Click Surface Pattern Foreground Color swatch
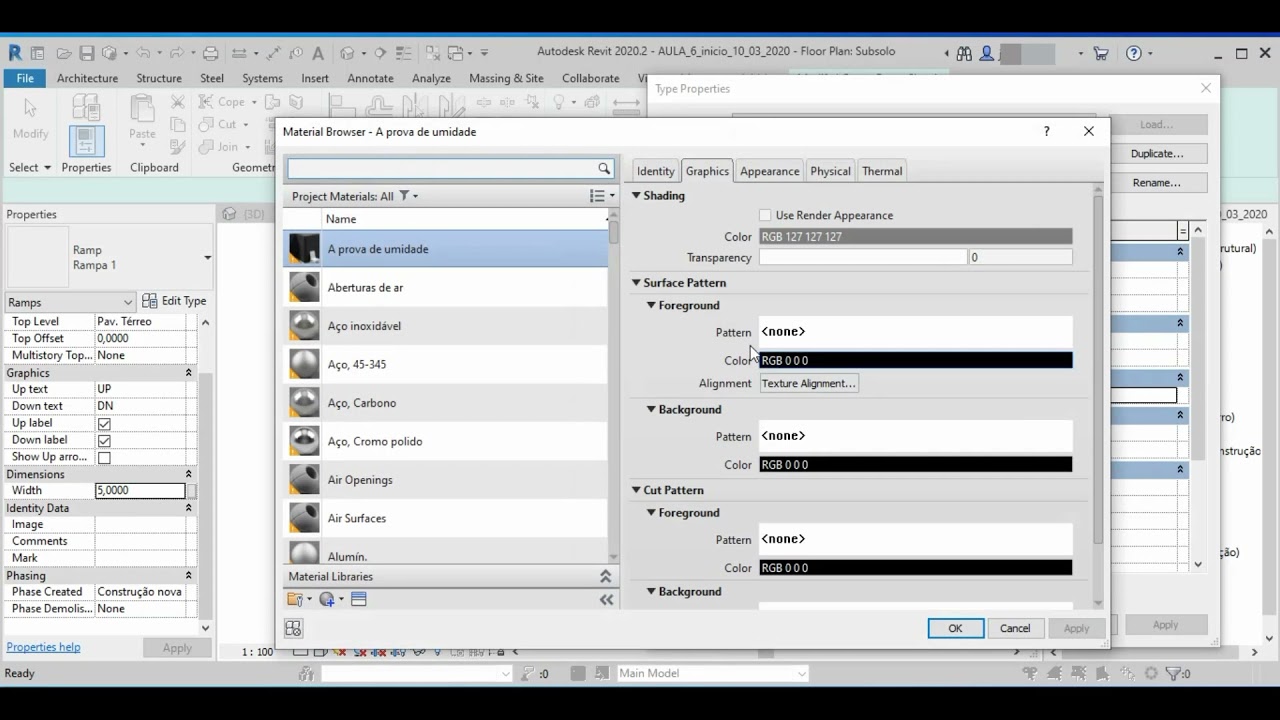This screenshot has height=720, width=1280. [x=915, y=360]
